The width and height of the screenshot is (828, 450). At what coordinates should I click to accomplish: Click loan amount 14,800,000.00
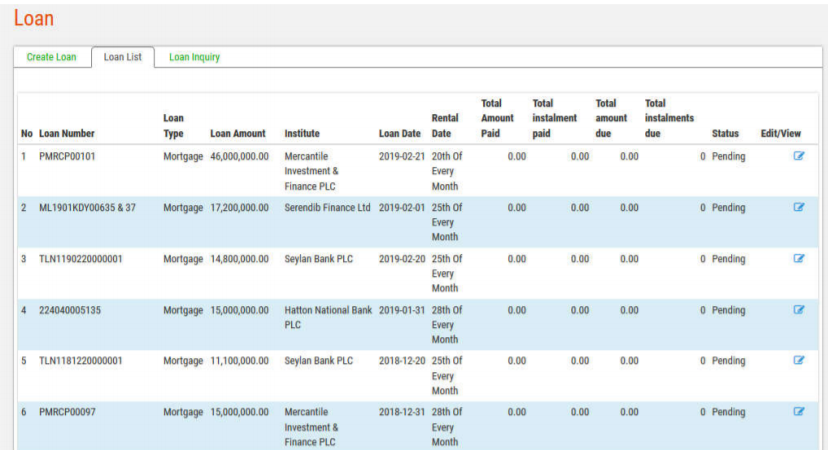click(239, 259)
